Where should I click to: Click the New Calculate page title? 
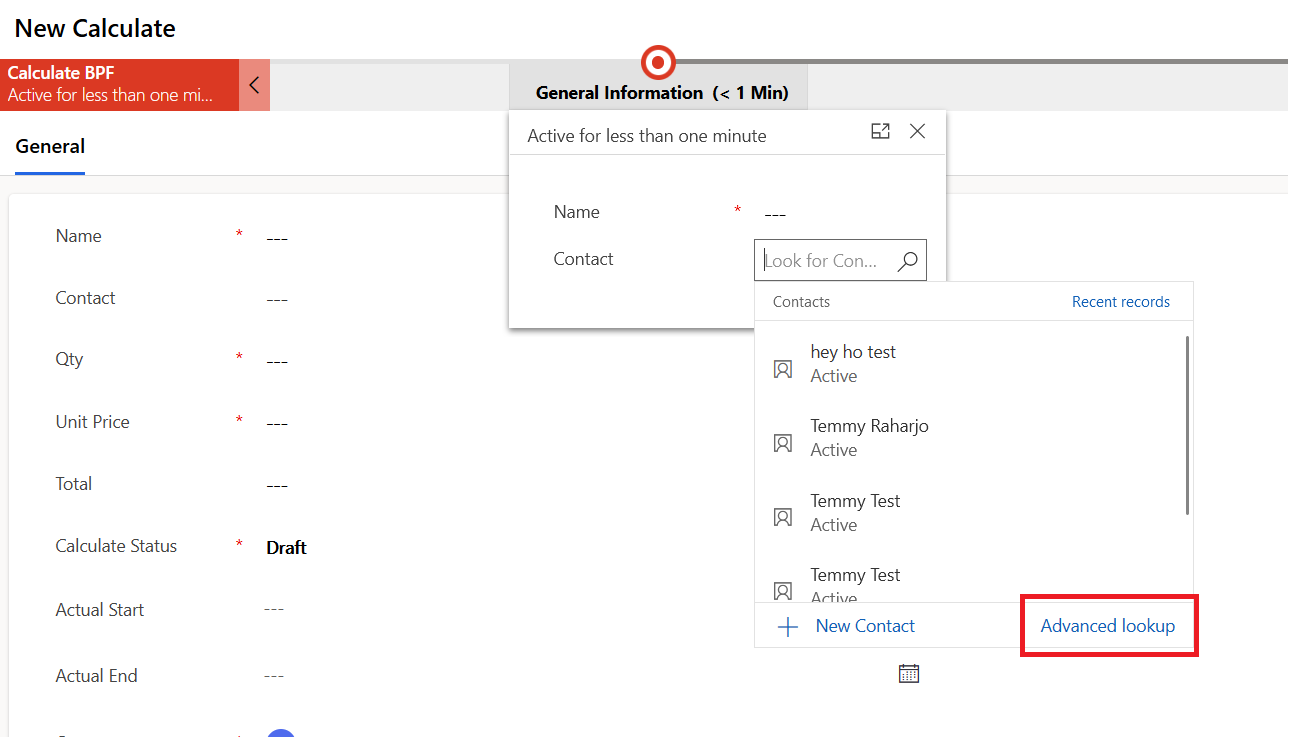[95, 28]
